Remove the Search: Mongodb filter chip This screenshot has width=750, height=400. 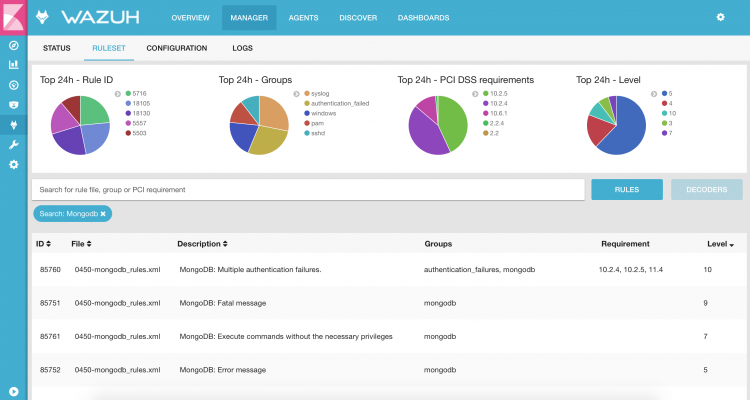(x=102, y=214)
